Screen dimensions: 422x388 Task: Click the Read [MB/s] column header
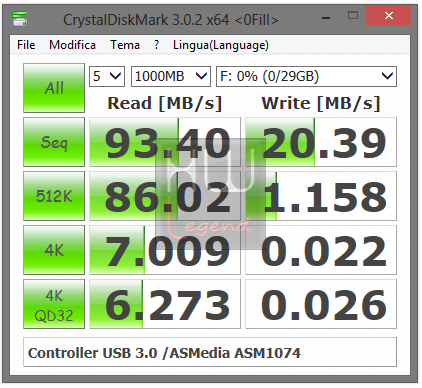[x=165, y=103]
